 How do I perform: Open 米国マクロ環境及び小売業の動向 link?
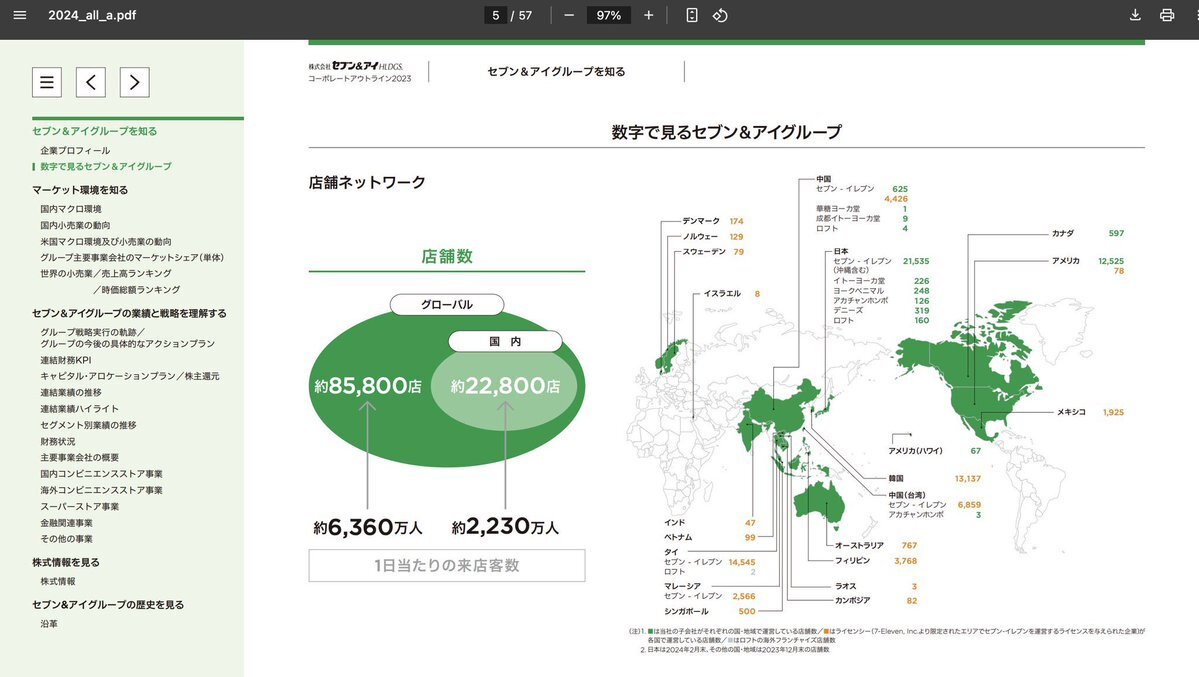tap(106, 242)
